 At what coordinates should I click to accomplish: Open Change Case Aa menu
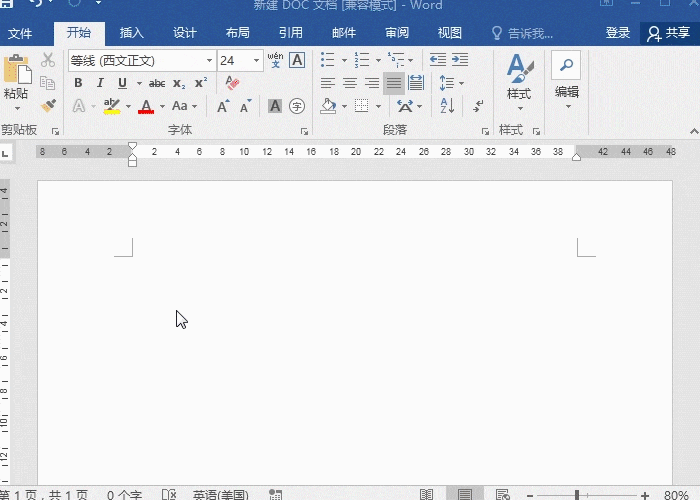tap(184, 106)
